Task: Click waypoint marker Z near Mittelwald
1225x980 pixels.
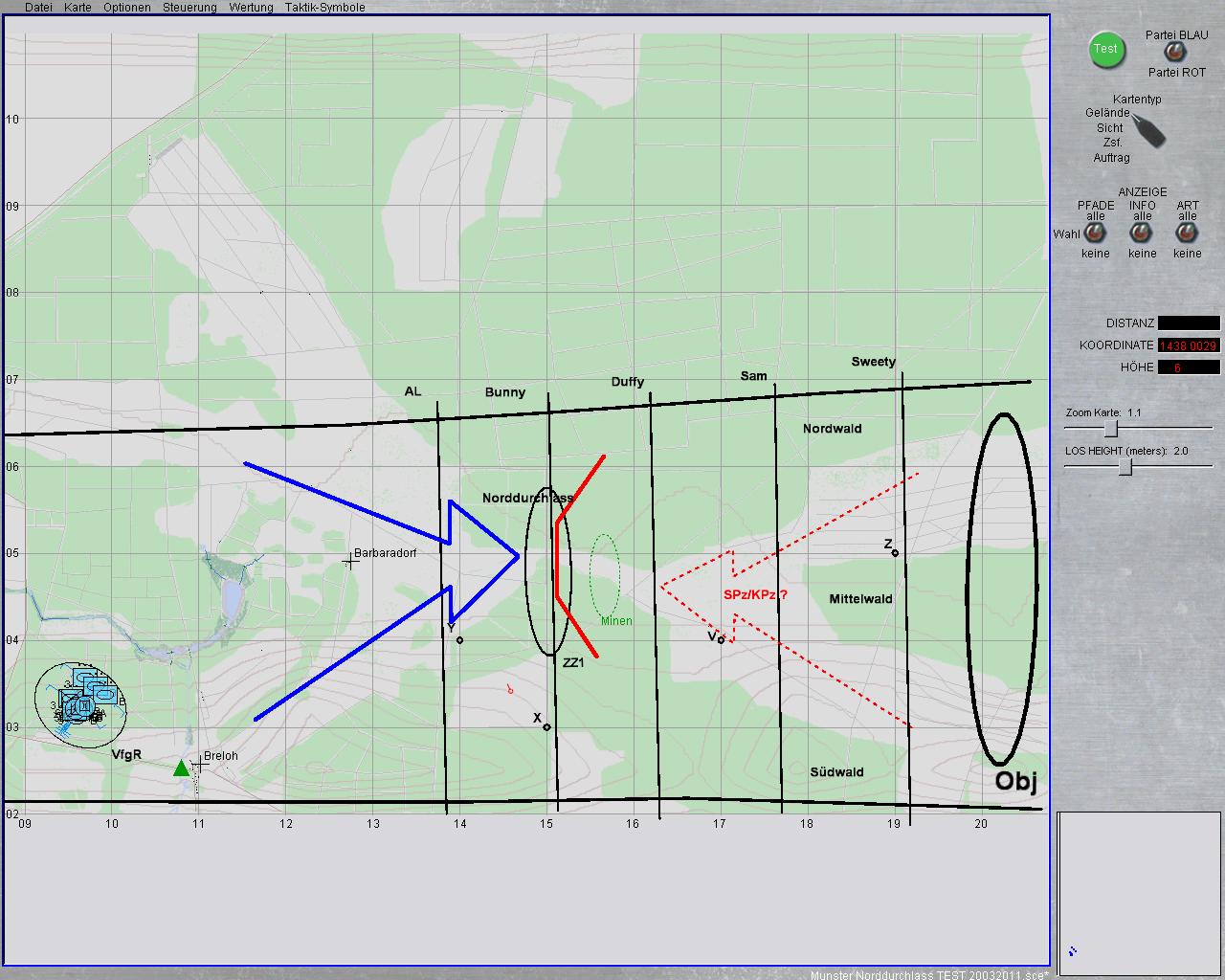Action: pyautogui.click(x=895, y=553)
